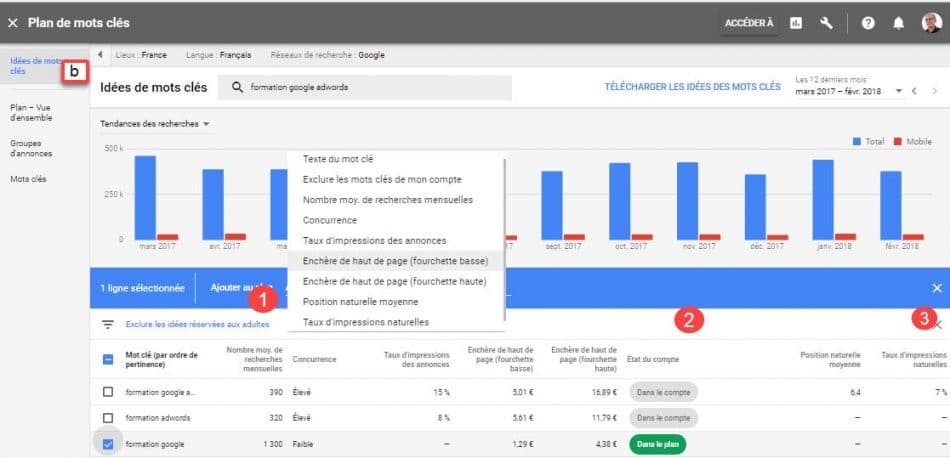Image resolution: width=950 pixels, height=458 pixels.
Task: Choose Nombre moy. de recherches mensuelles option
Action: click(x=388, y=200)
